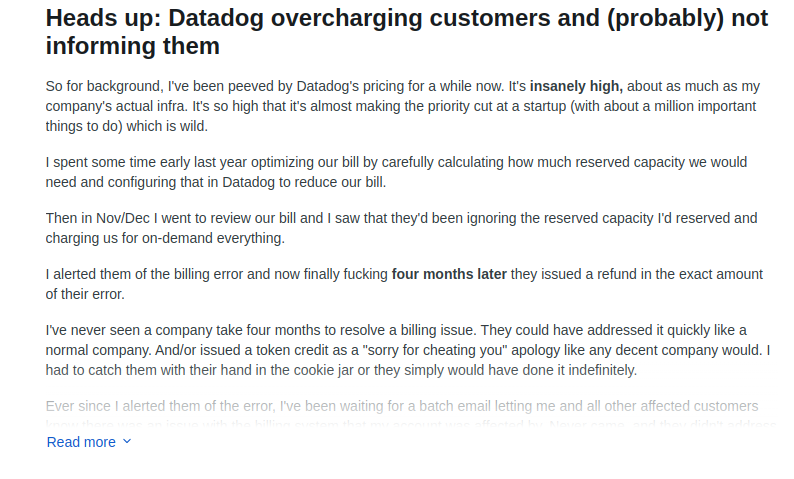Click the paragraph starting "I alerted them"
The width and height of the screenshot is (794, 479).
(x=400, y=284)
